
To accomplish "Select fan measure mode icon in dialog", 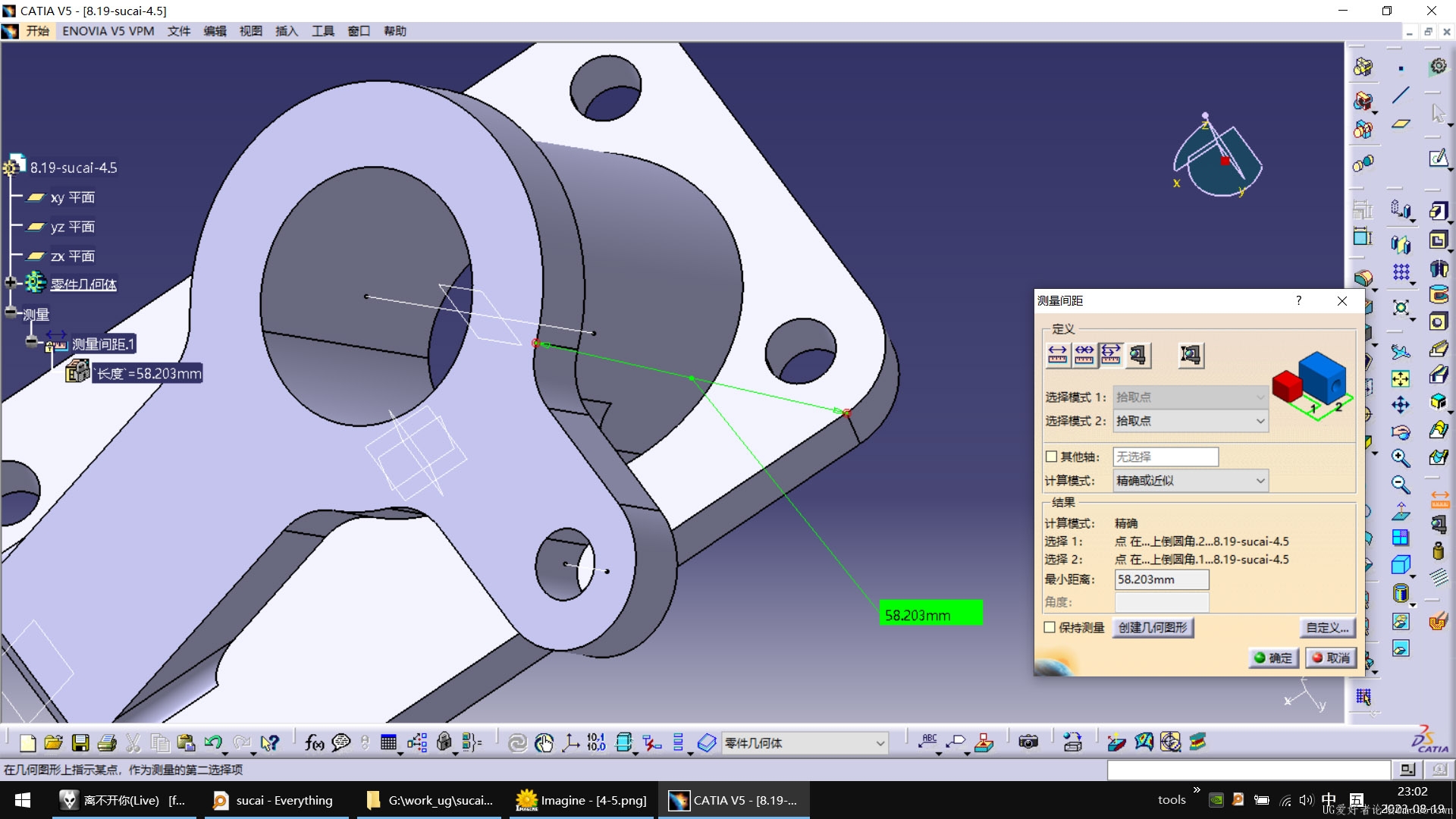I will click(x=1111, y=355).
